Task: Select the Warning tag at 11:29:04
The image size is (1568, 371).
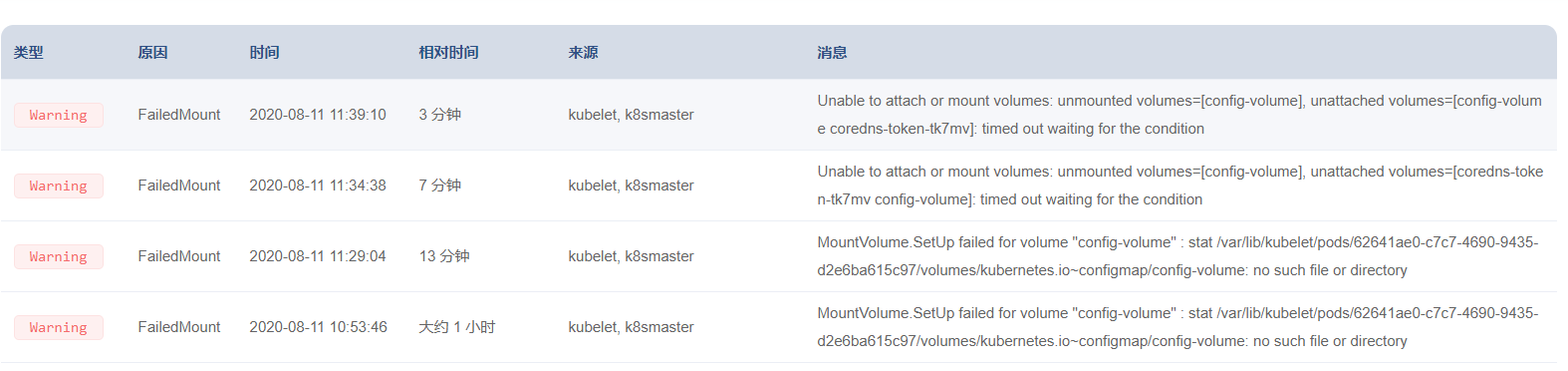Action: [58, 256]
